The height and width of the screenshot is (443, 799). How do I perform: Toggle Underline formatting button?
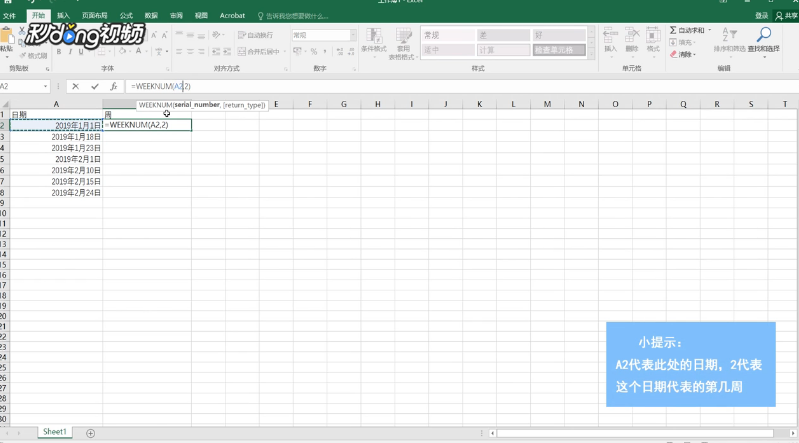[x=81, y=52]
